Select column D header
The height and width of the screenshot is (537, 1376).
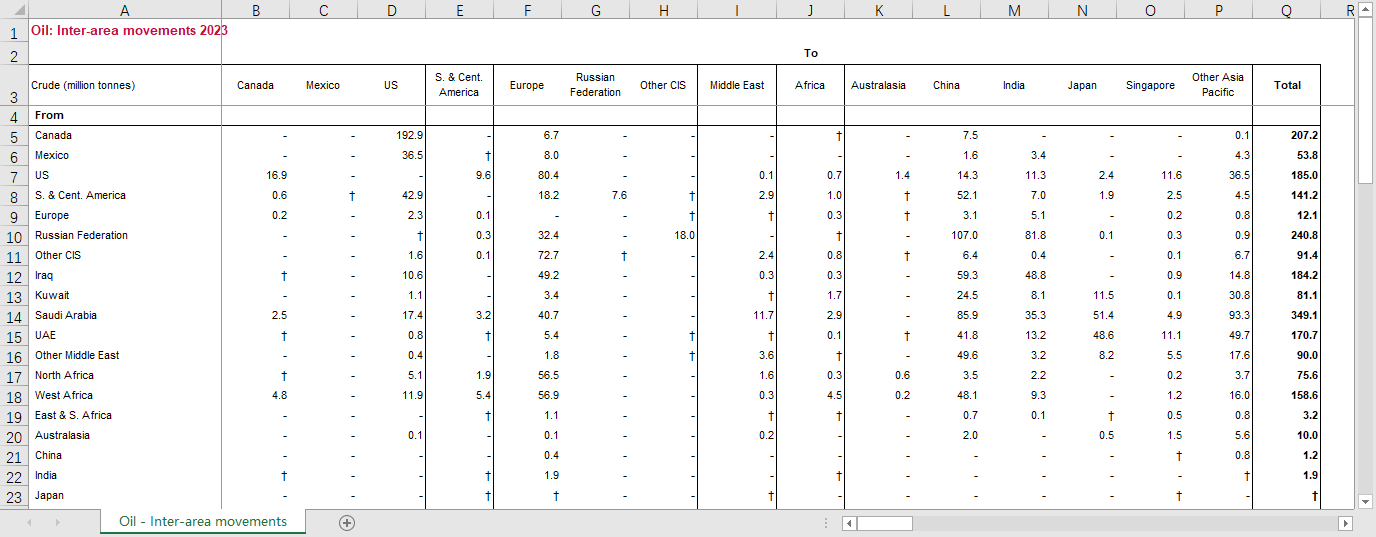point(391,10)
